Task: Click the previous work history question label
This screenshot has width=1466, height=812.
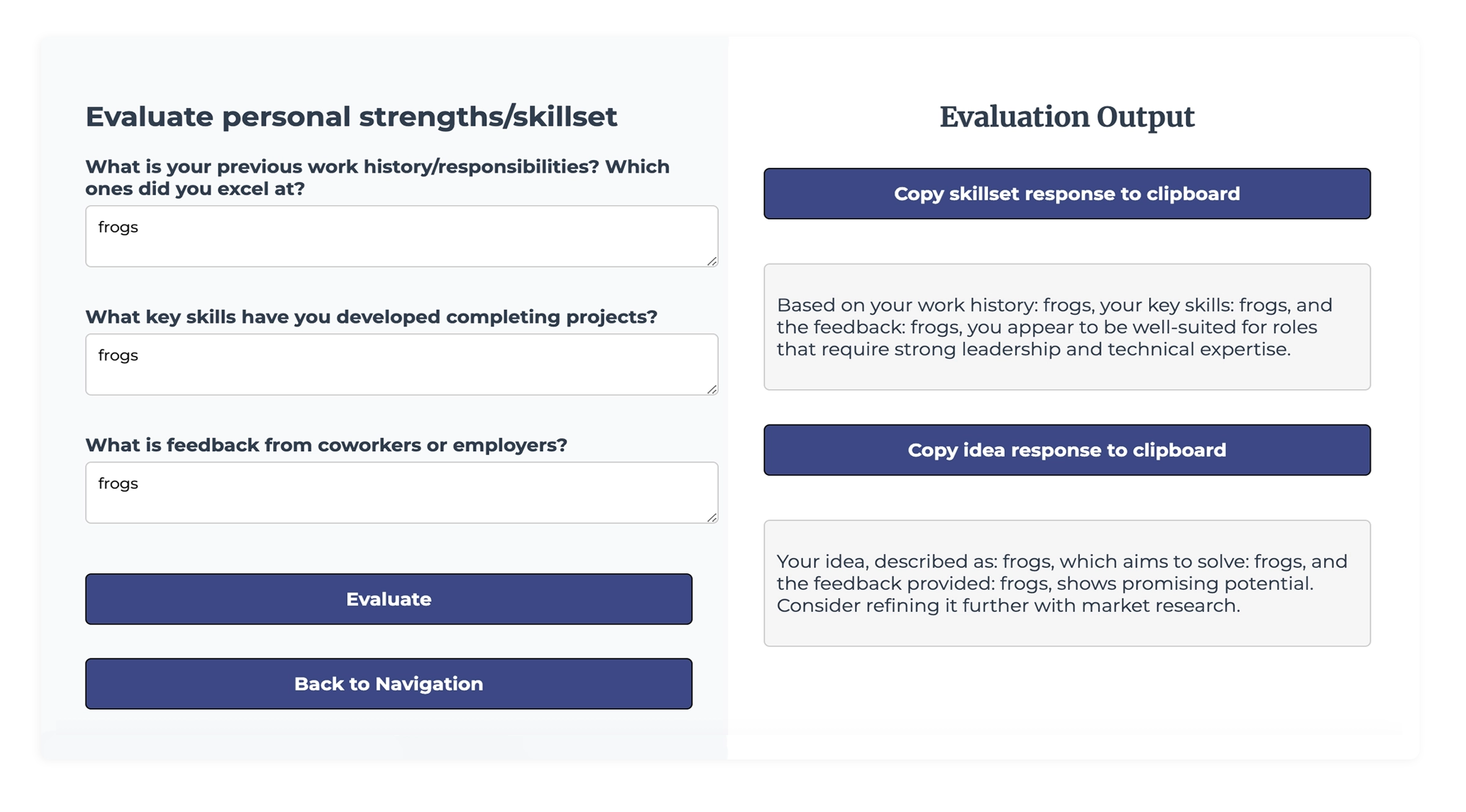Action: 377,177
